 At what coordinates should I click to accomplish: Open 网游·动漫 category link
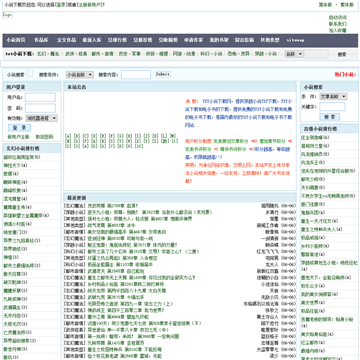click(184, 54)
